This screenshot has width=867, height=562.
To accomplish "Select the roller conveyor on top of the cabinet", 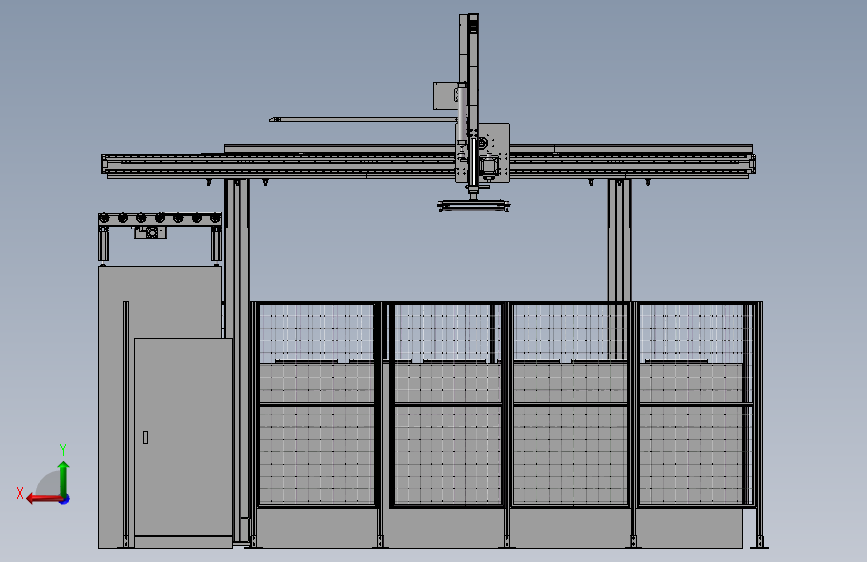I will click(160, 219).
